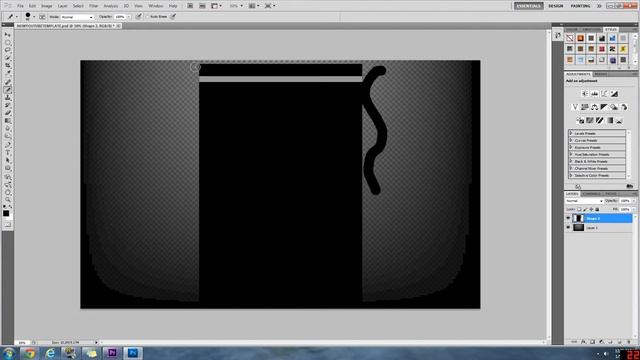The width and height of the screenshot is (640, 360).
Task: Hide the Layer 1 layer
Action: point(568,228)
